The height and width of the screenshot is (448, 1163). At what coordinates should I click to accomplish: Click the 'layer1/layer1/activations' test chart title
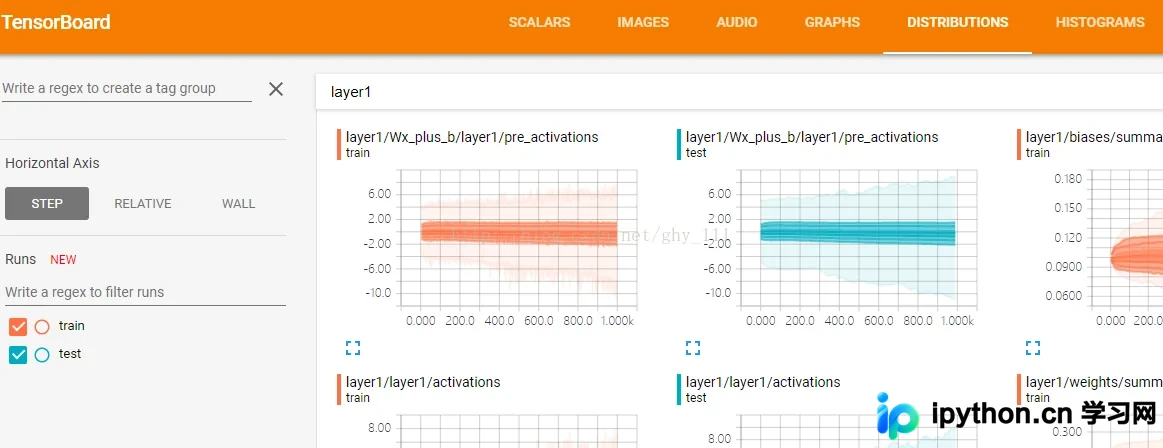coord(763,382)
